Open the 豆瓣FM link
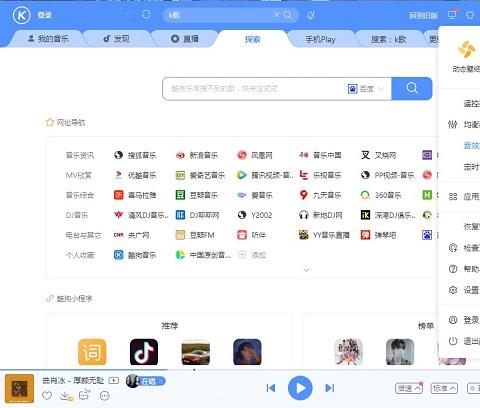Image resolution: width=480 pixels, height=408 pixels. pyautogui.click(x=195, y=235)
